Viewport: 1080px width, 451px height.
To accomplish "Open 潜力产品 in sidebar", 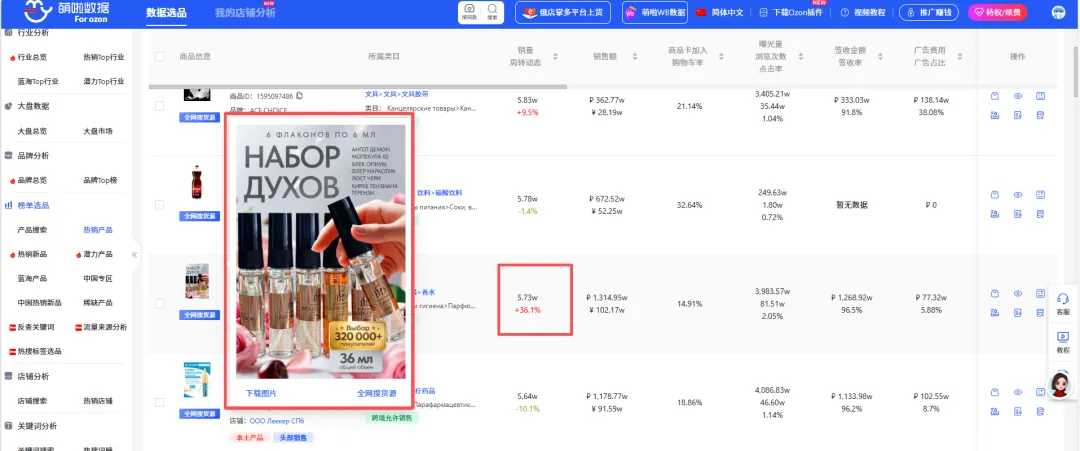I will tap(97, 255).
